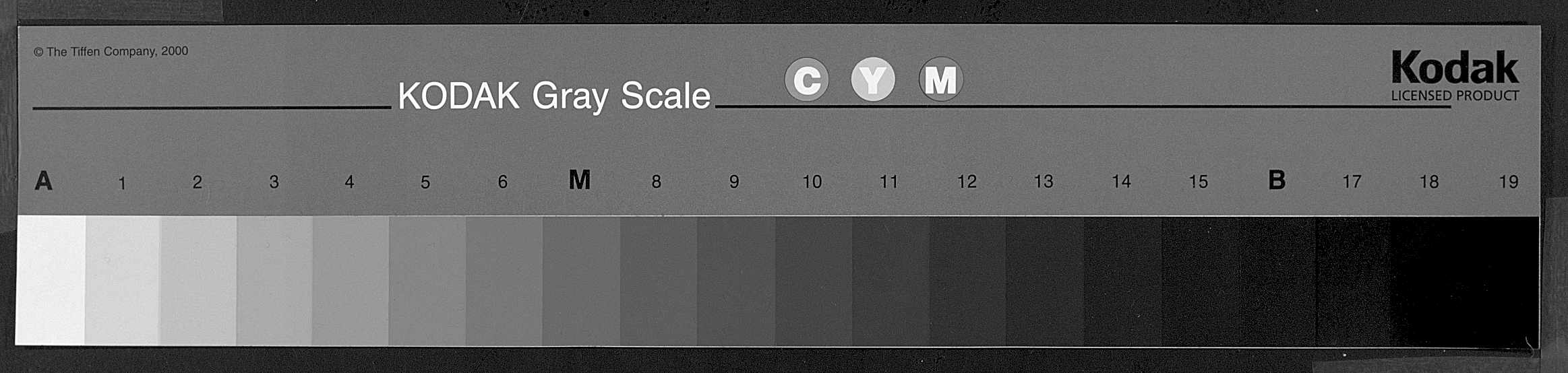The width and height of the screenshot is (1568, 373).
Task: Select the dark patch under number 13
Action: pos(1046,280)
